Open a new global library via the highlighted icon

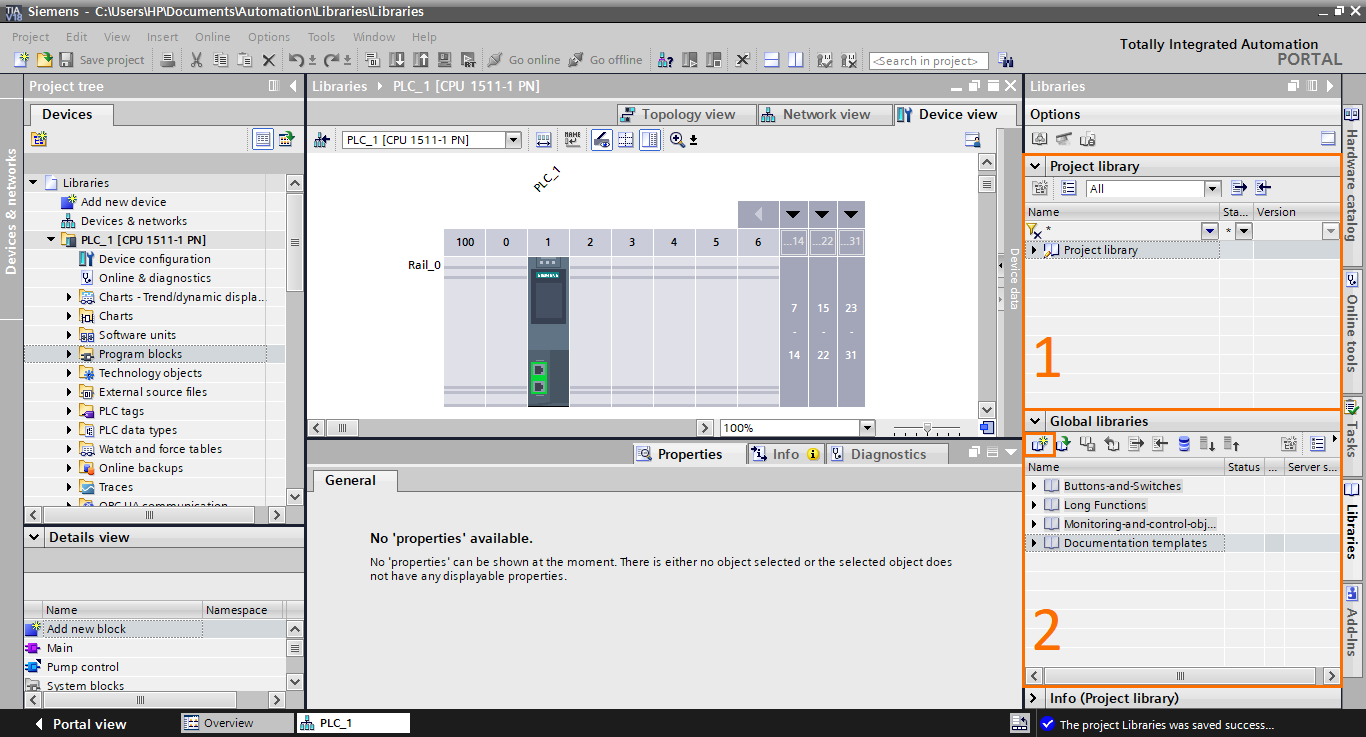point(1041,442)
